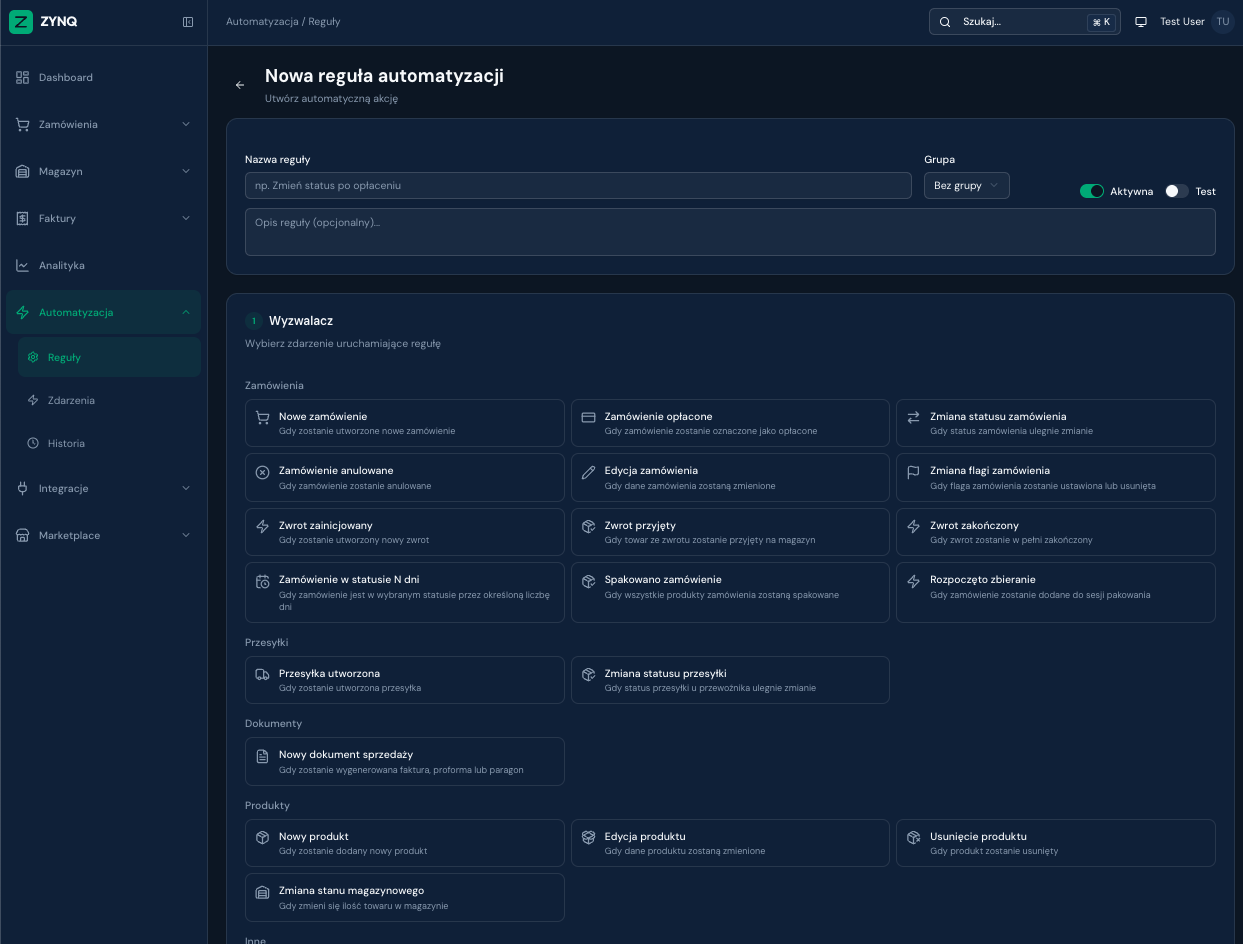This screenshot has width=1243, height=944.
Task: Click the Automatyzacja / Reguły breadcrumb
Action: pyautogui.click(x=283, y=21)
